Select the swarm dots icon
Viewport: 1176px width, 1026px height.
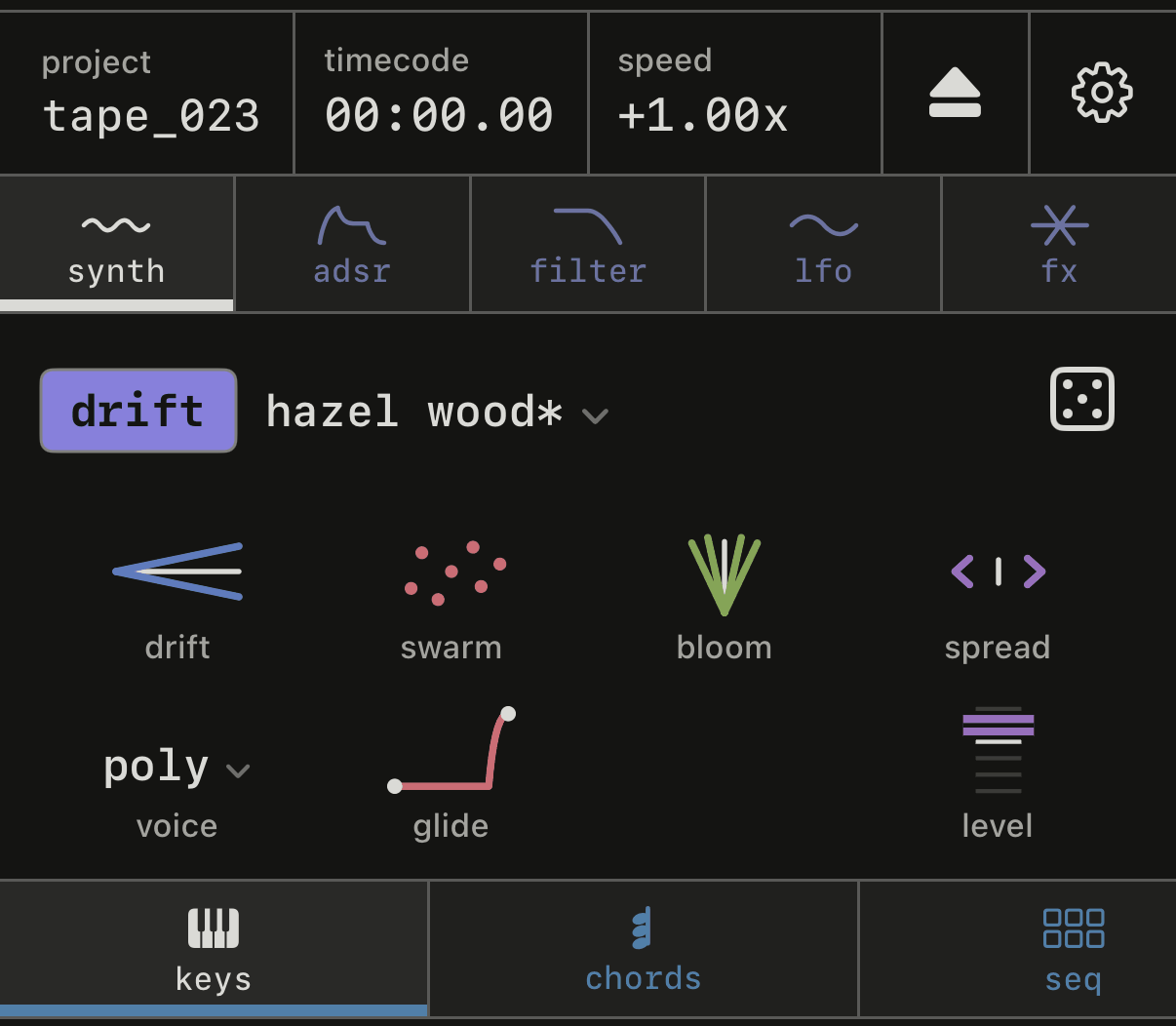point(454,573)
